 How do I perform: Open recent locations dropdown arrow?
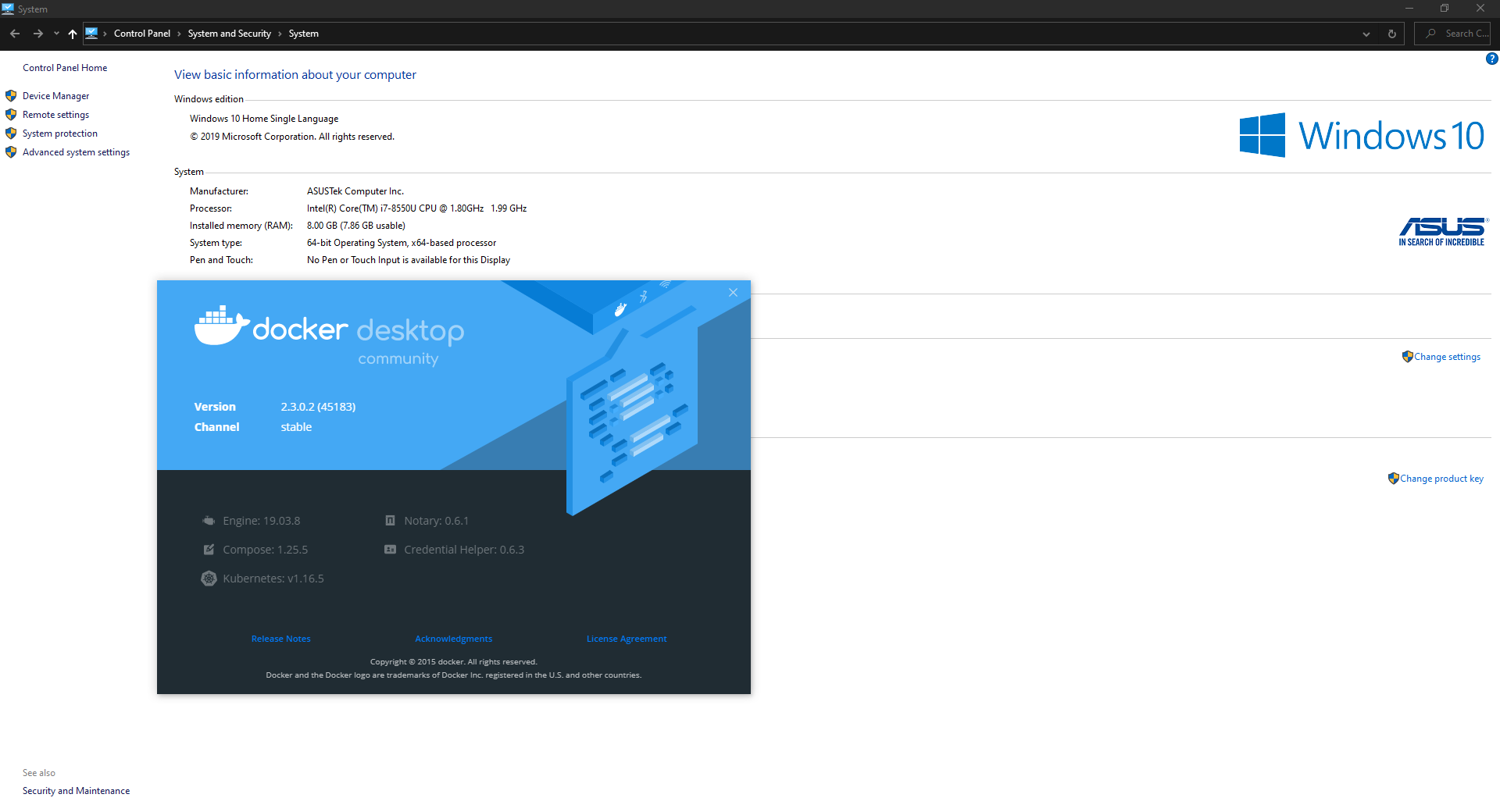pyautogui.click(x=56, y=34)
